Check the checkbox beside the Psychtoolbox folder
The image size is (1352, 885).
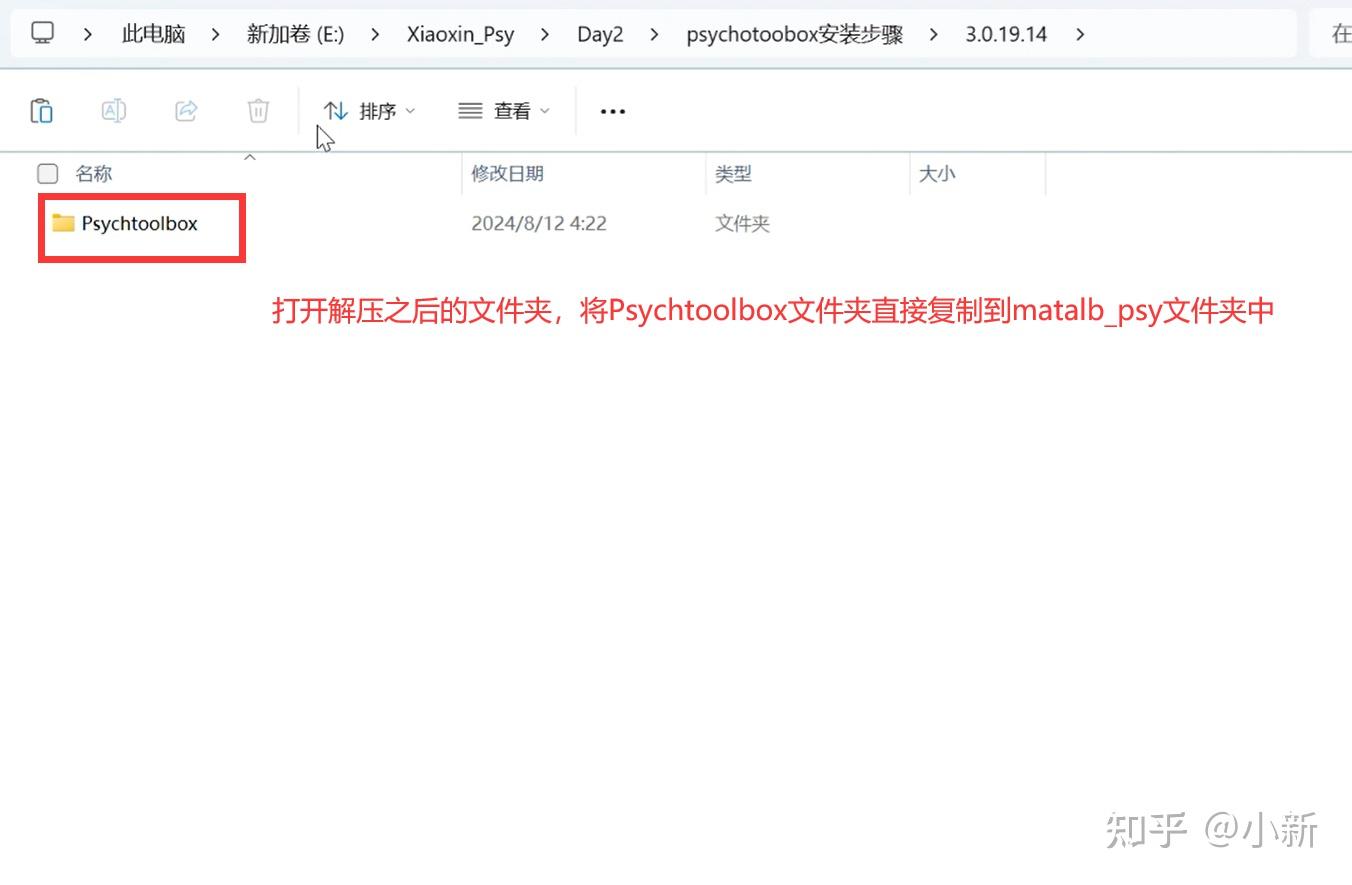47,223
